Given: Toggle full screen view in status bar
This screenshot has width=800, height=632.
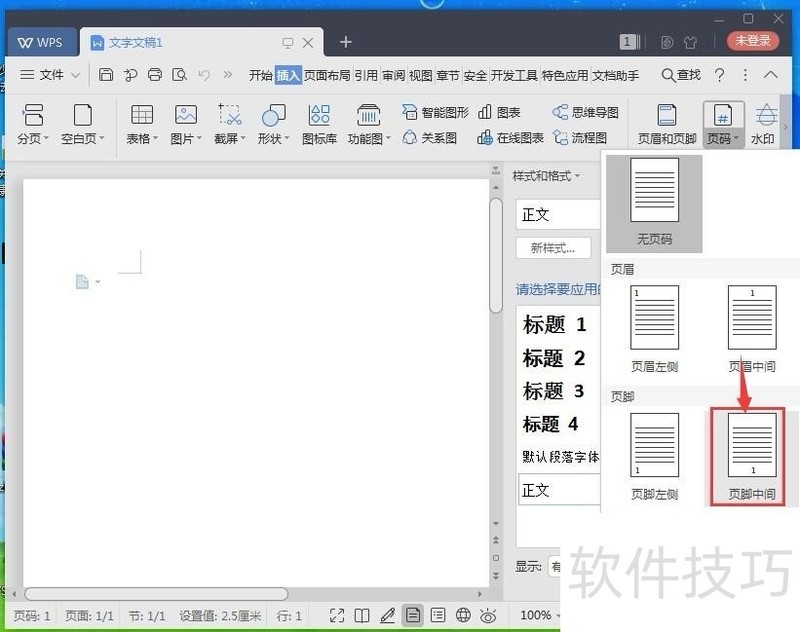Looking at the screenshot, I should (337, 616).
